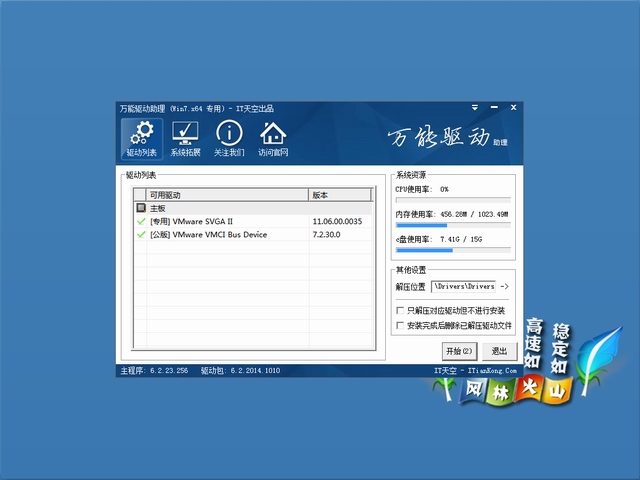640x480 pixels.
Task: Enable 安装完成后删除已解压驱动文件 checkbox
Action: pos(400,325)
